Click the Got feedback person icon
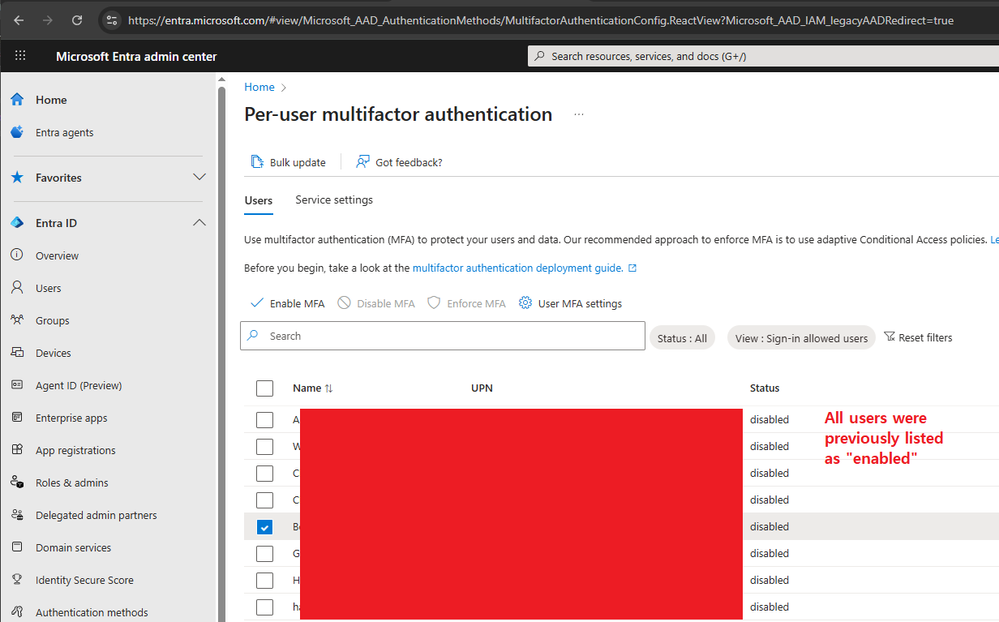999x622 pixels. [x=363, y=162]
